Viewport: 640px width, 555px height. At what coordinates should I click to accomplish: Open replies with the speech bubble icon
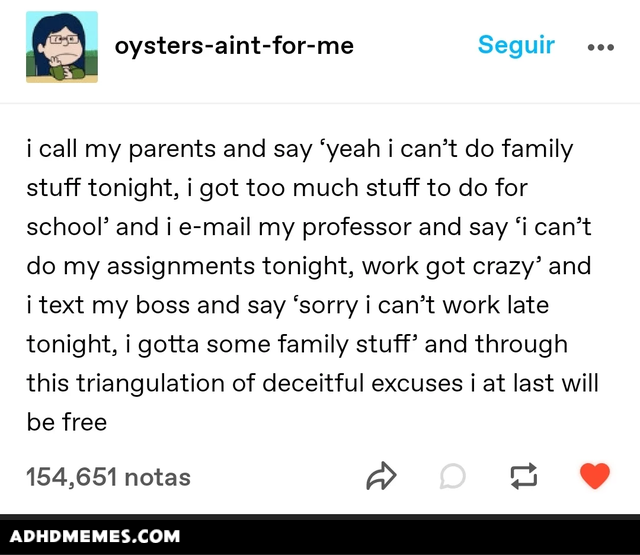452,477
